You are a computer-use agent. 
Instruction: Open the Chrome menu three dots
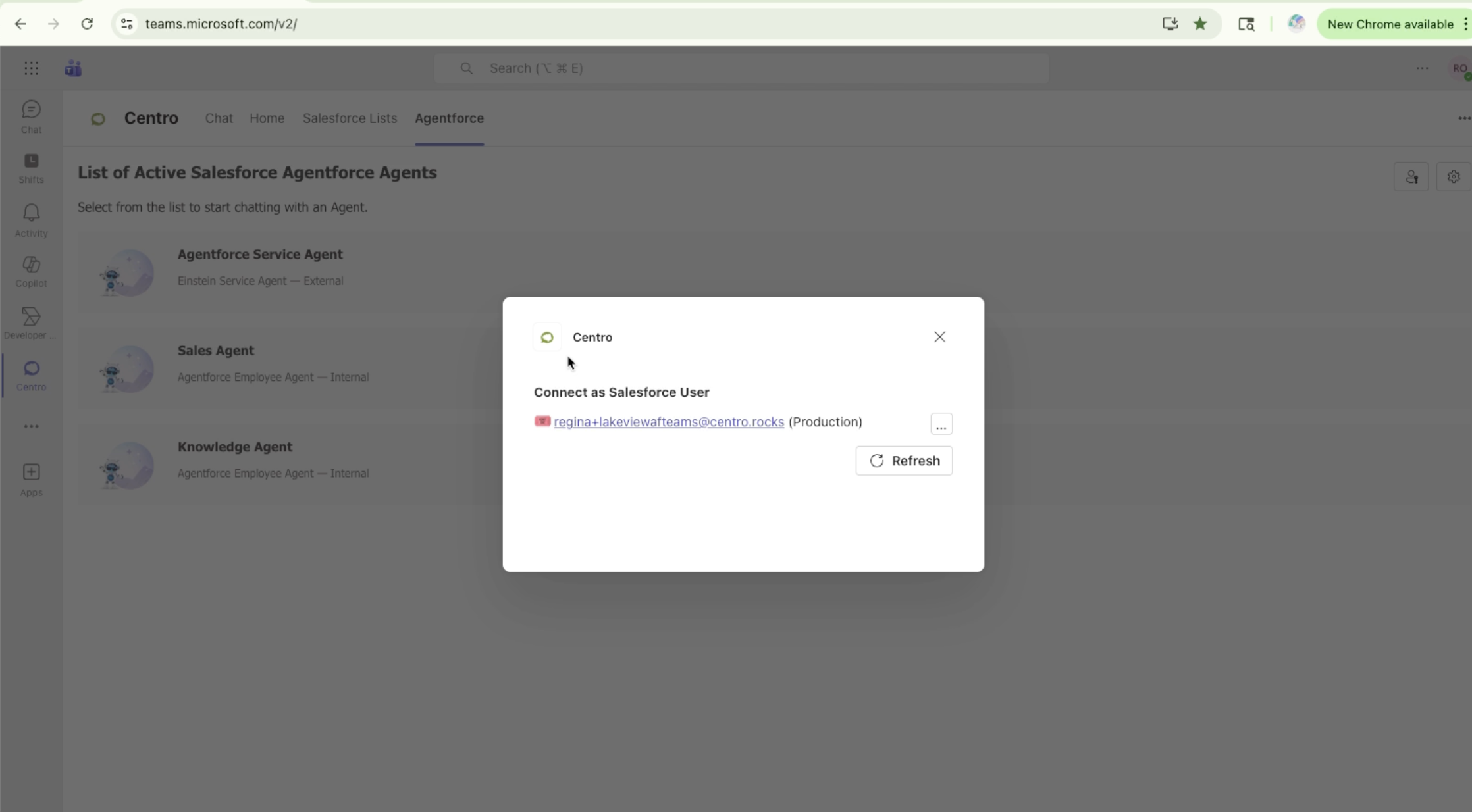click(x=1465, y=24)
